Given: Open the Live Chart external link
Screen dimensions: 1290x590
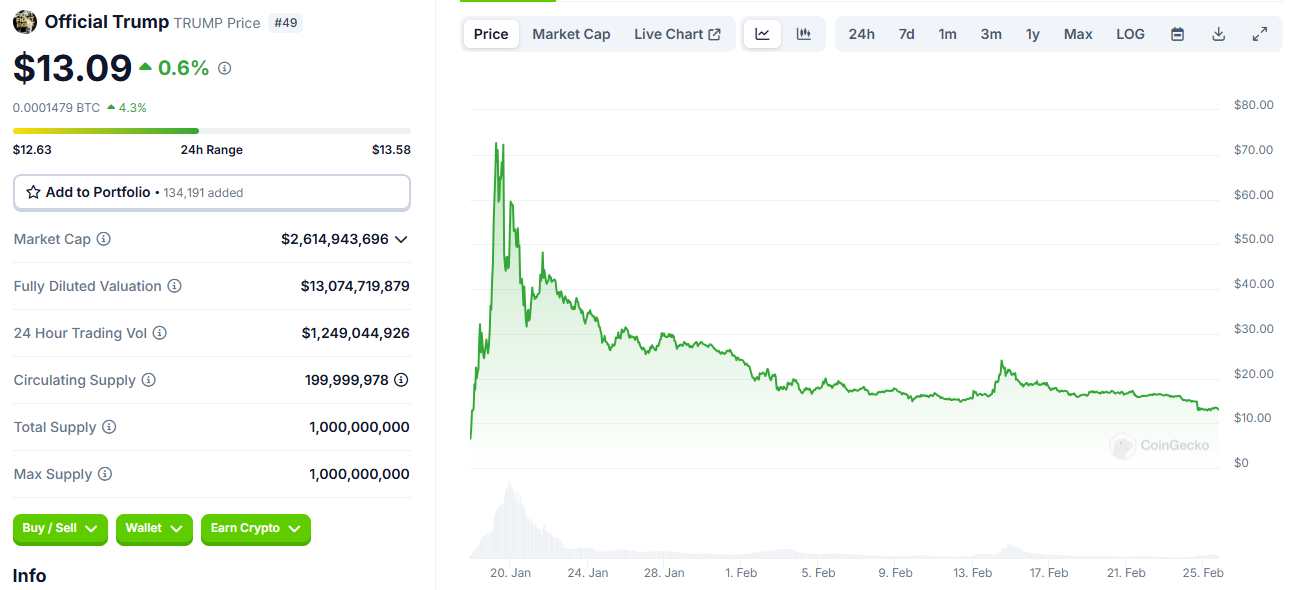Looking at the screenshot, I should (x=677, y=34).
